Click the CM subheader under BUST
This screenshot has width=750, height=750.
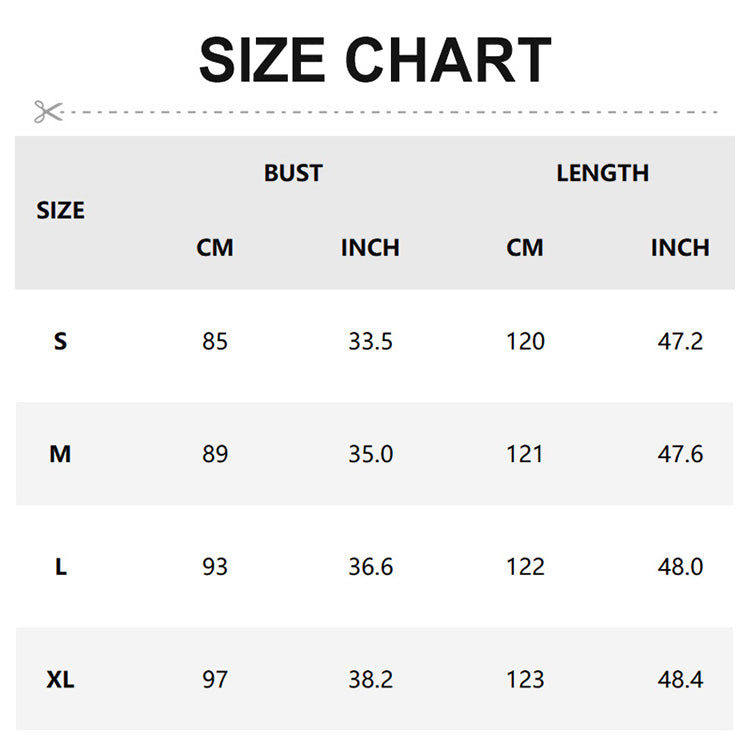(x=214, y=248)
